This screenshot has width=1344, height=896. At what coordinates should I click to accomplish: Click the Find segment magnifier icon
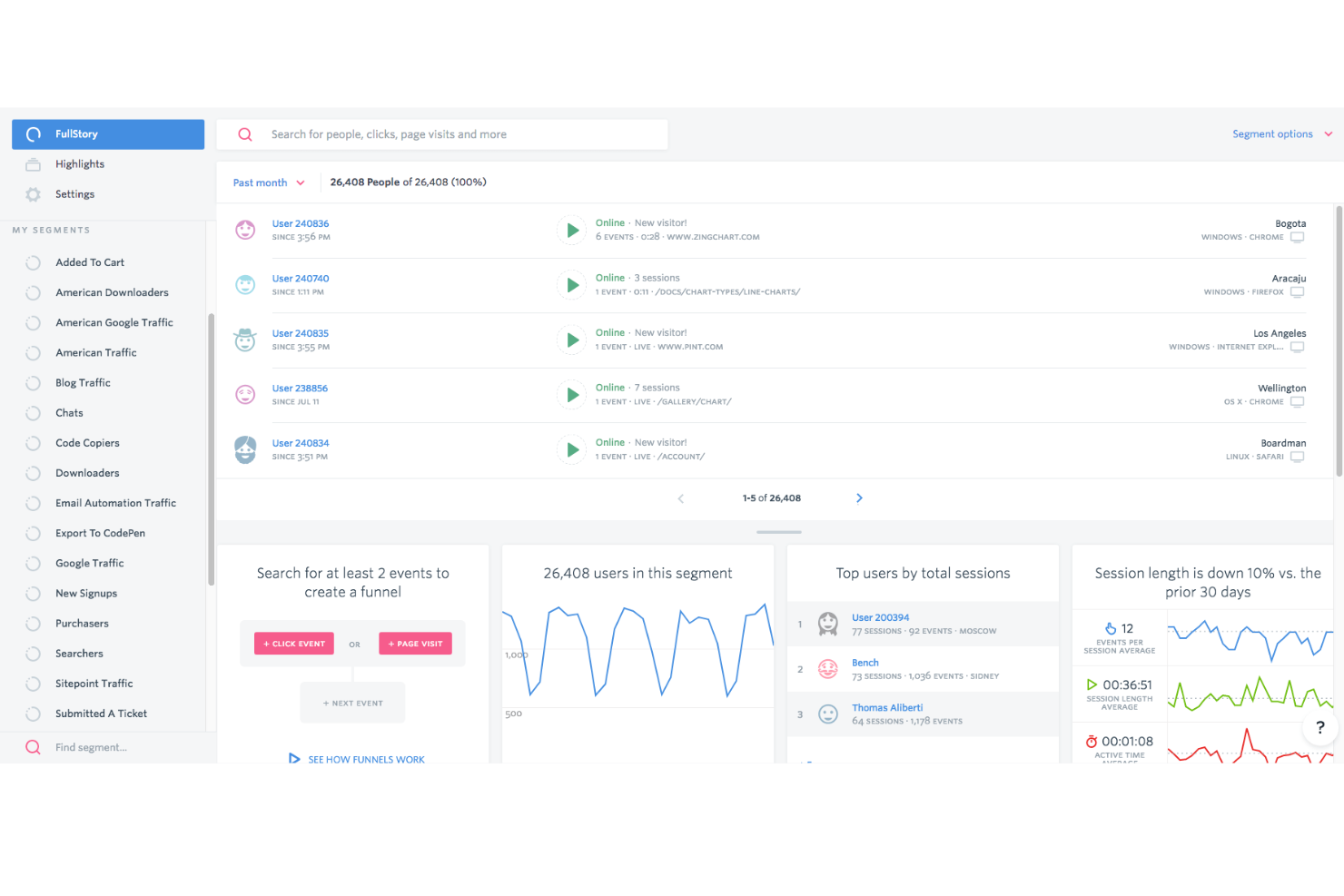(33, 746)
